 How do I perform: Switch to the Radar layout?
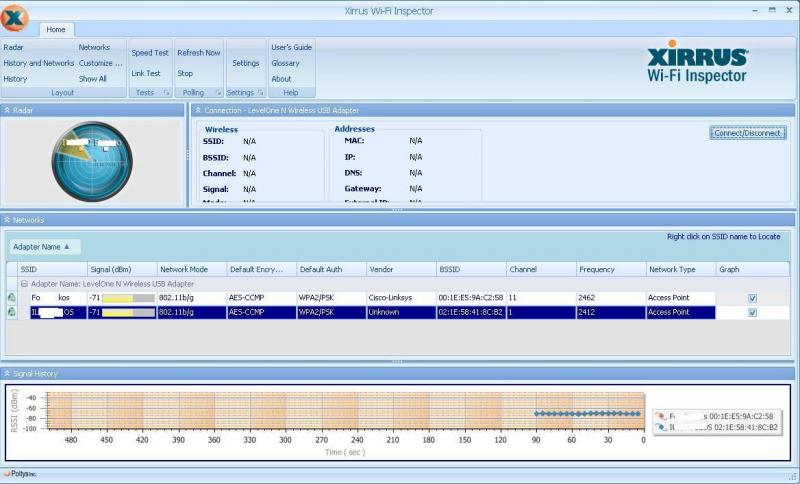tap(13, 47)
